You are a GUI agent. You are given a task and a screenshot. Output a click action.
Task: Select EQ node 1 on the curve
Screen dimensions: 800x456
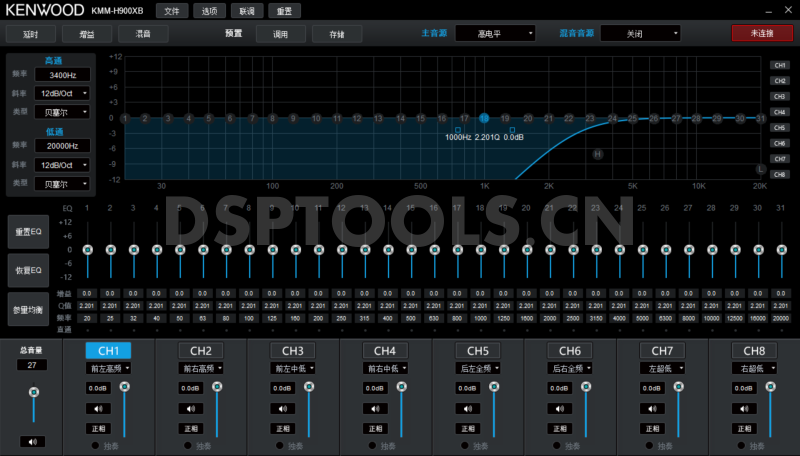[125, 118]
